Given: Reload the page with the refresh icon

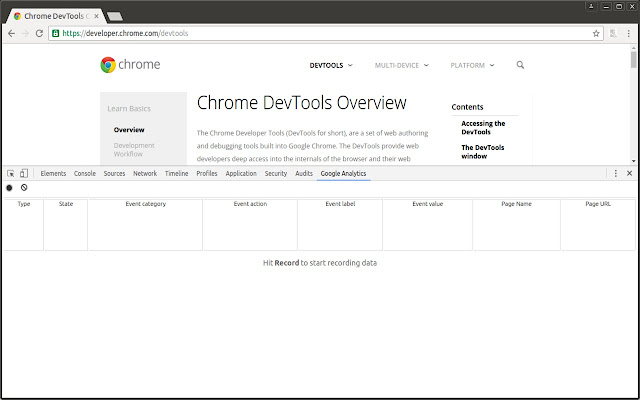Looking at the screenshot, I should tap(39, 33).
